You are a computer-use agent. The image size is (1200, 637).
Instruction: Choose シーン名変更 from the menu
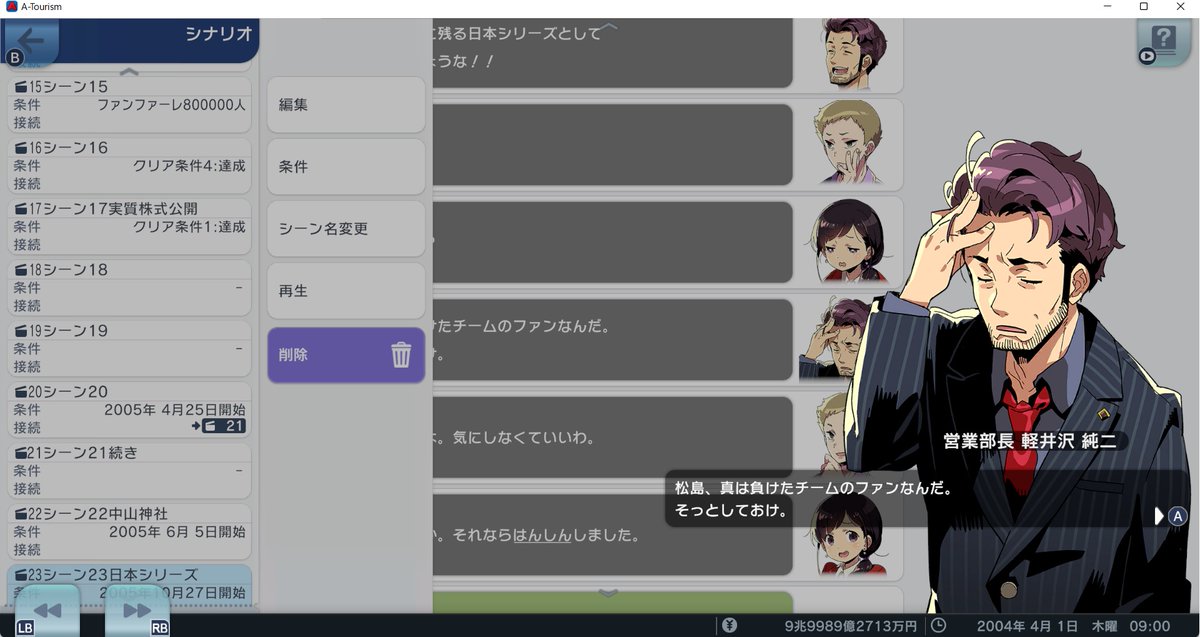pyautogui.click(x=346, y=228)
